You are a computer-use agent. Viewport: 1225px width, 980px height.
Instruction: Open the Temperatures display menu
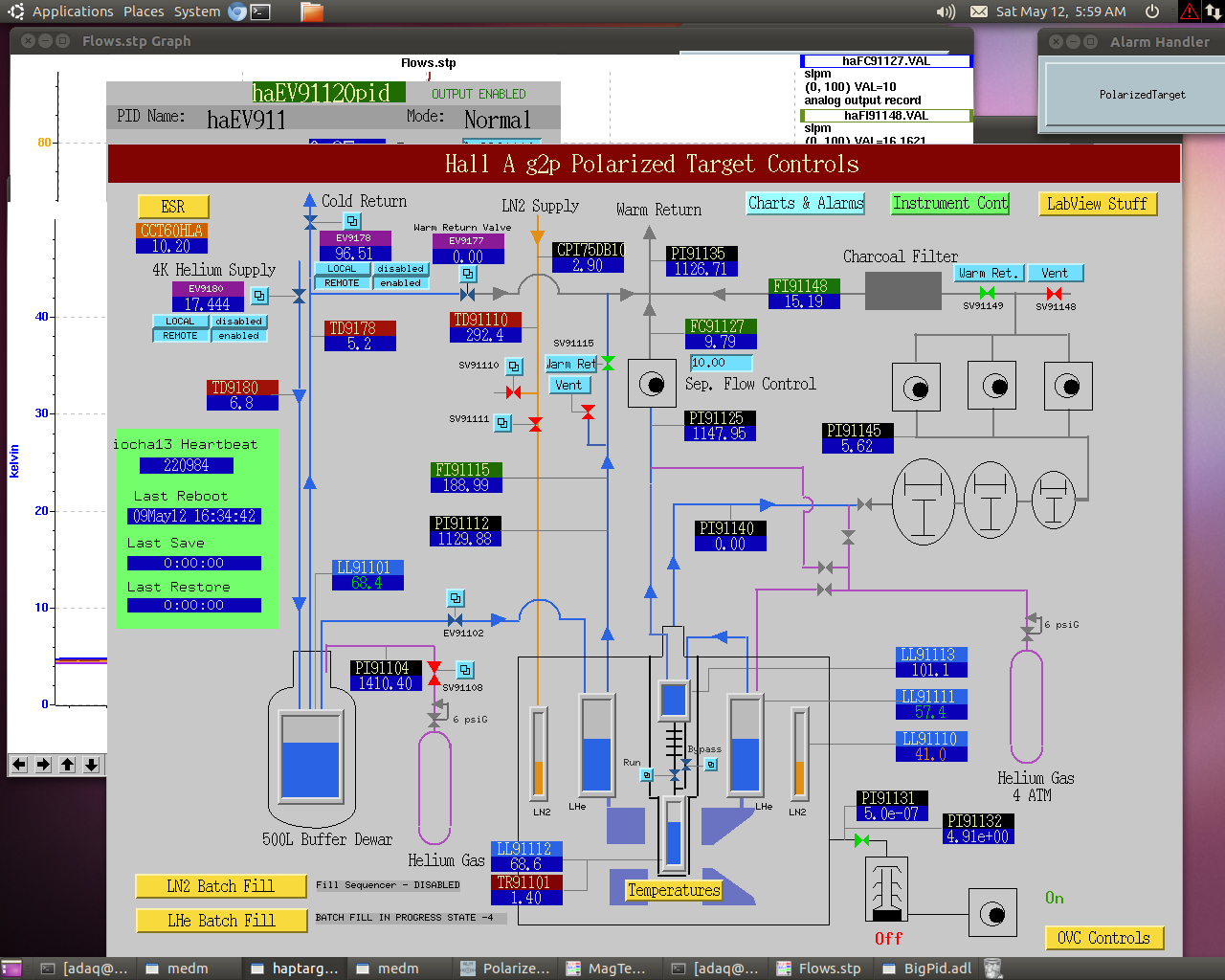tap(674, 890)
